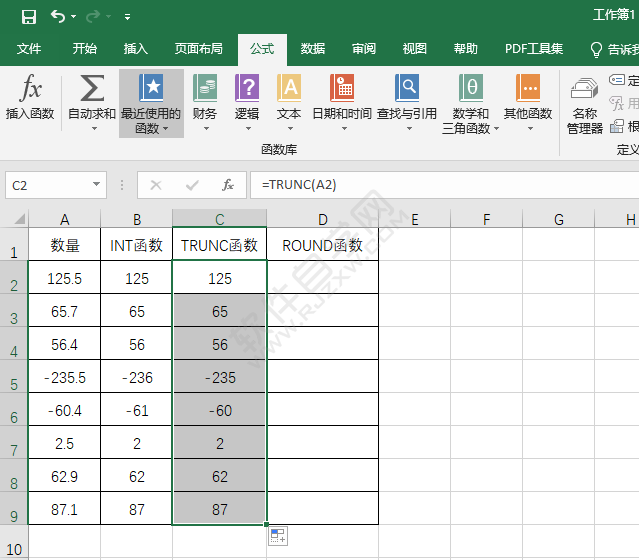Click the Save icon in quick access toolbar

[x=28, y=16]
